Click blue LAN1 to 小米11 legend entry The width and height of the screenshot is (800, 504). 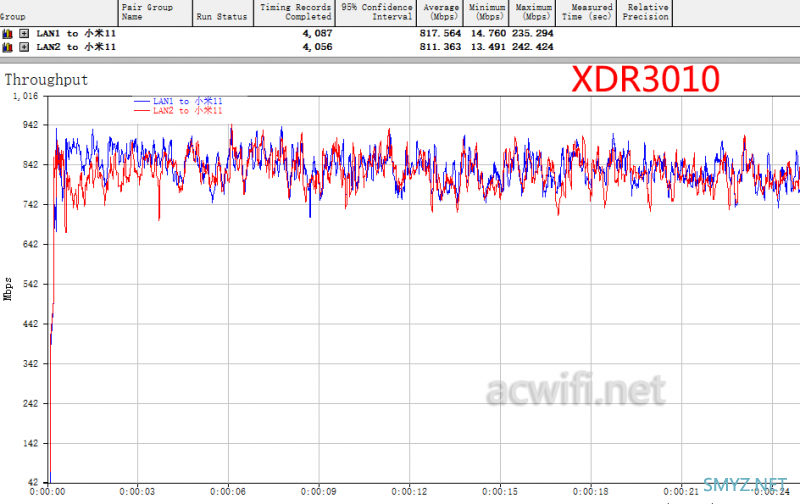point(178,101)
